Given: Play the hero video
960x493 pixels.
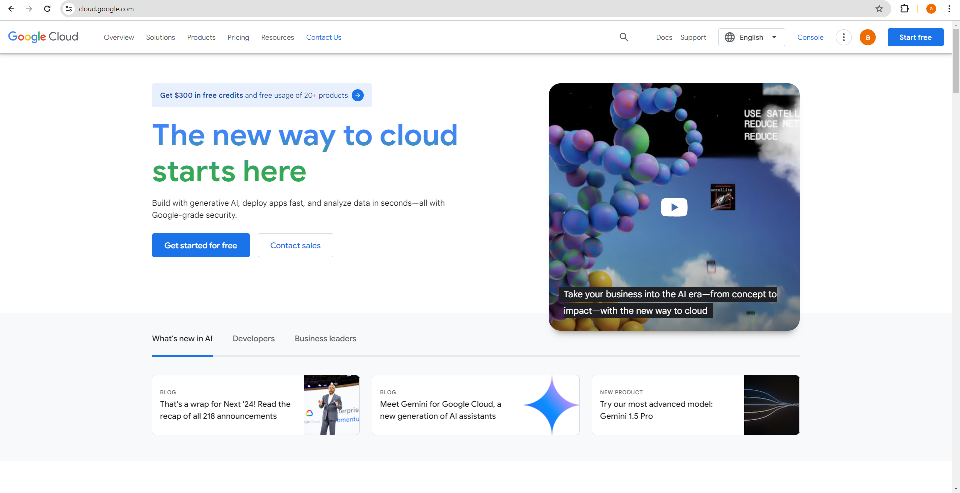Looking at the screenshot, I should tap(674, 207).
